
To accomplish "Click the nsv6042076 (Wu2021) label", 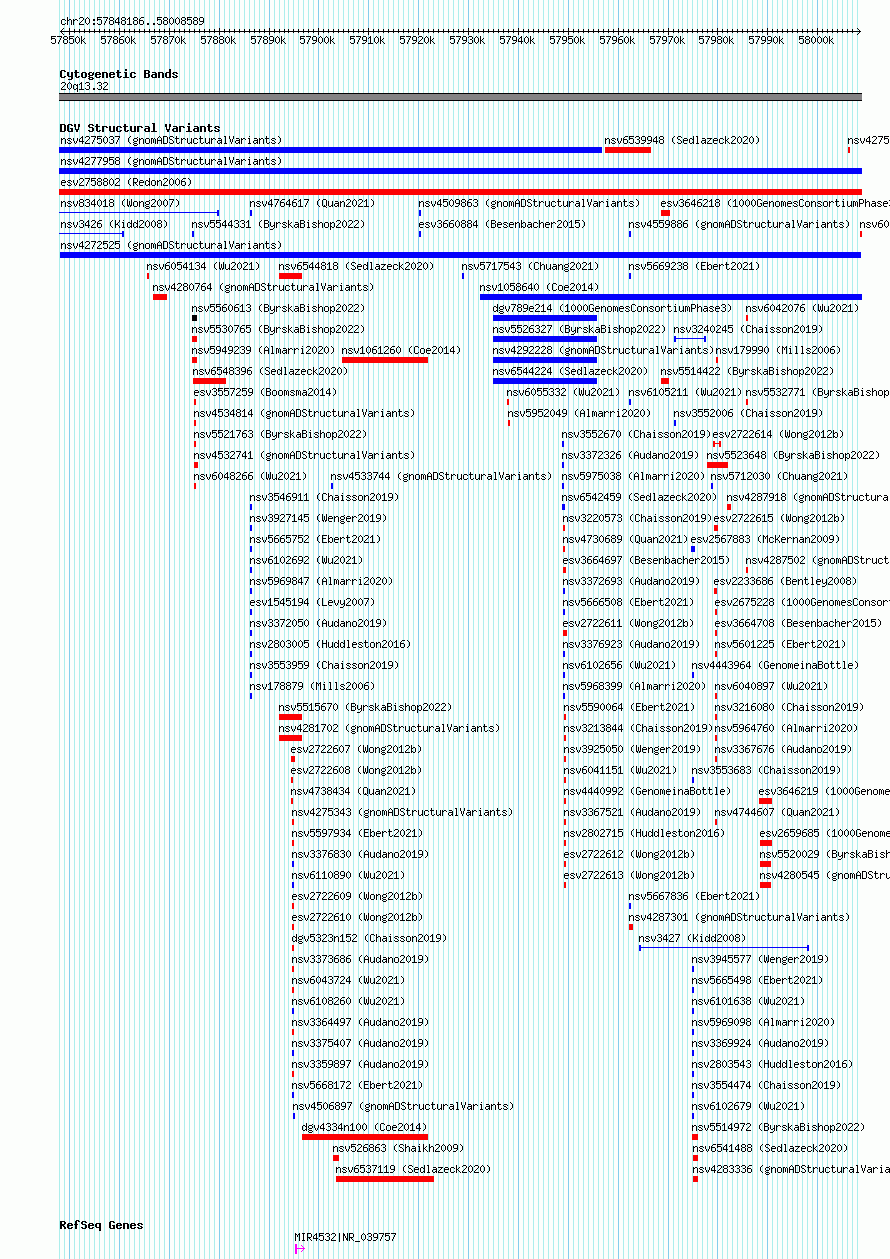I will 802,308.
